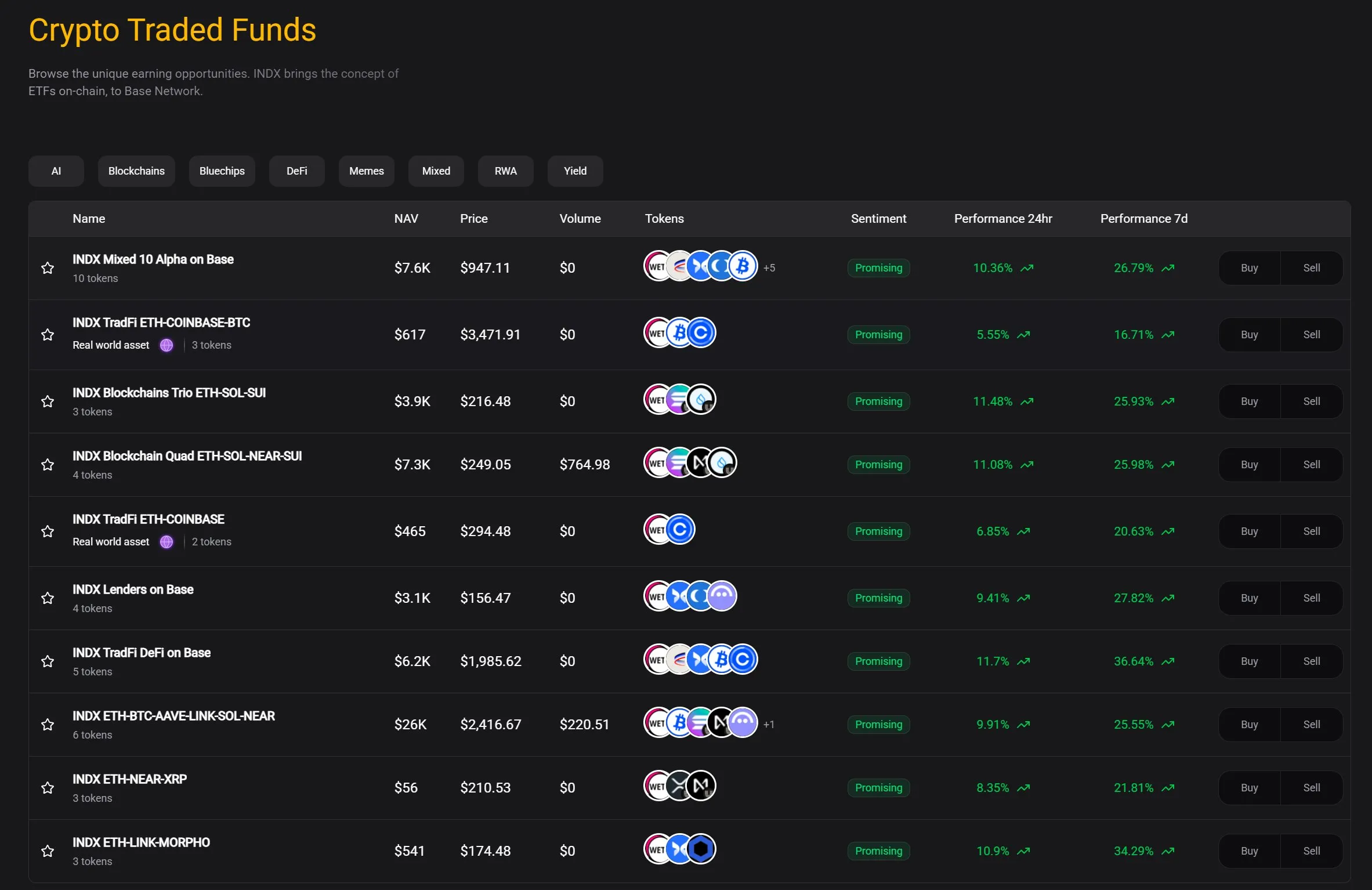The height and width of the screenshot is (890, 1372).
Task: Filter by Bluechips category
Action: 222,171
